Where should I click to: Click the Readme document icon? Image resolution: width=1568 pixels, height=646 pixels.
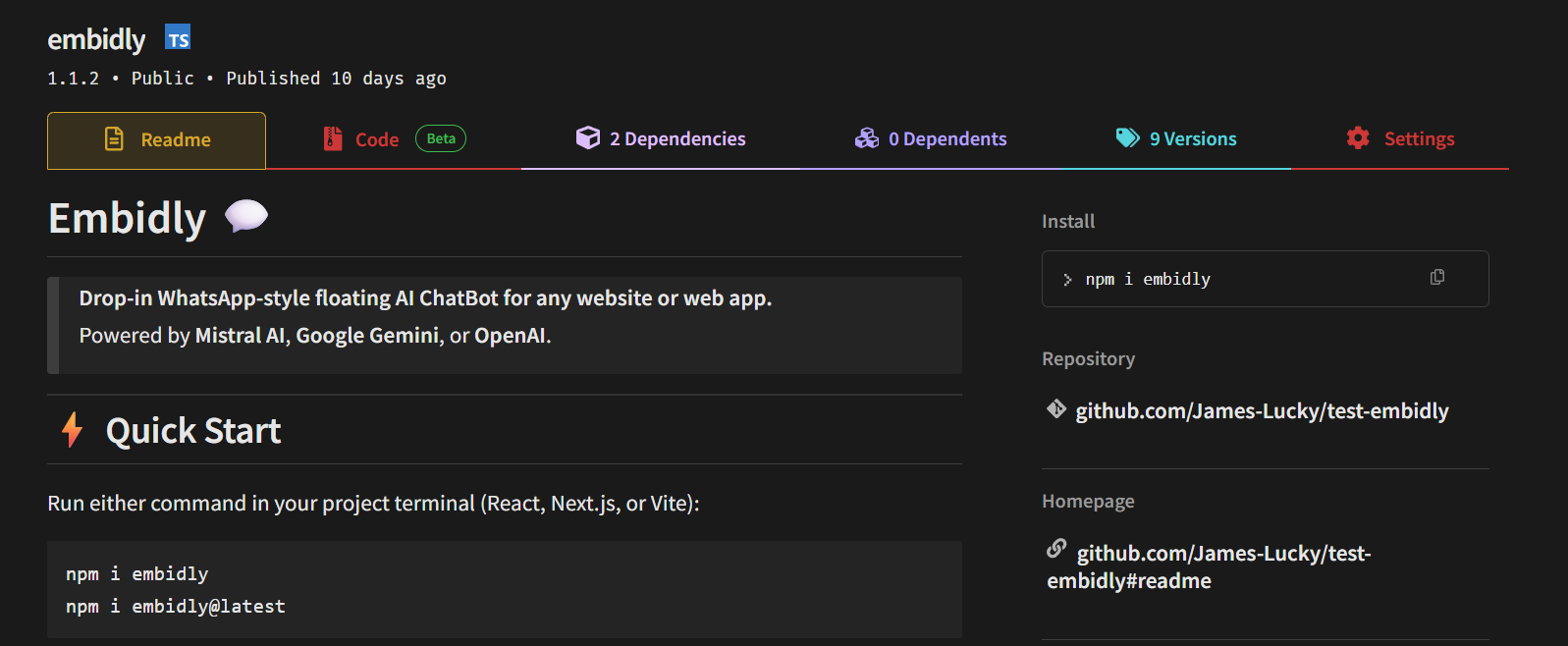(115, 139)
